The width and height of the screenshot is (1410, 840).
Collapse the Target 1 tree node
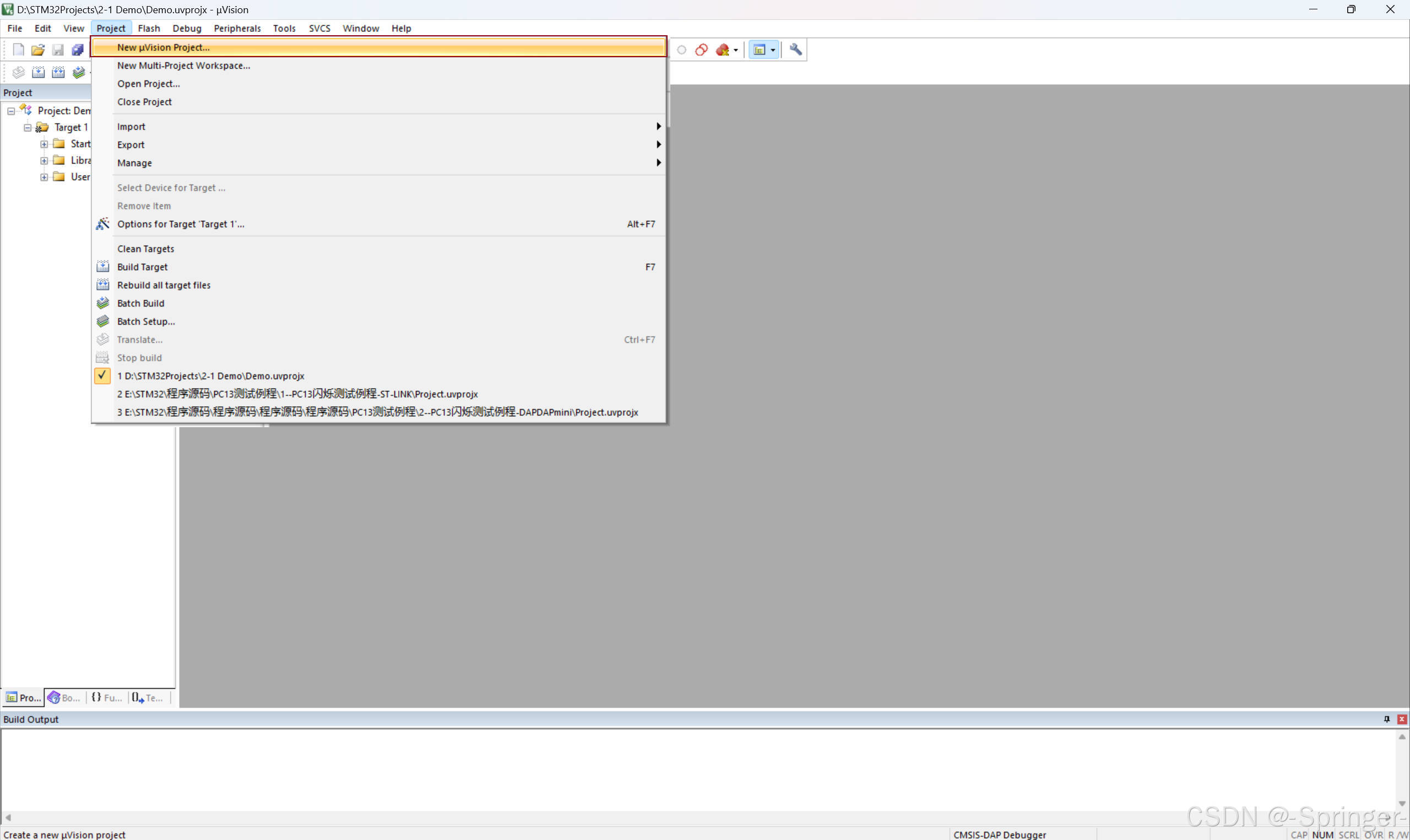tap(27, 127)
